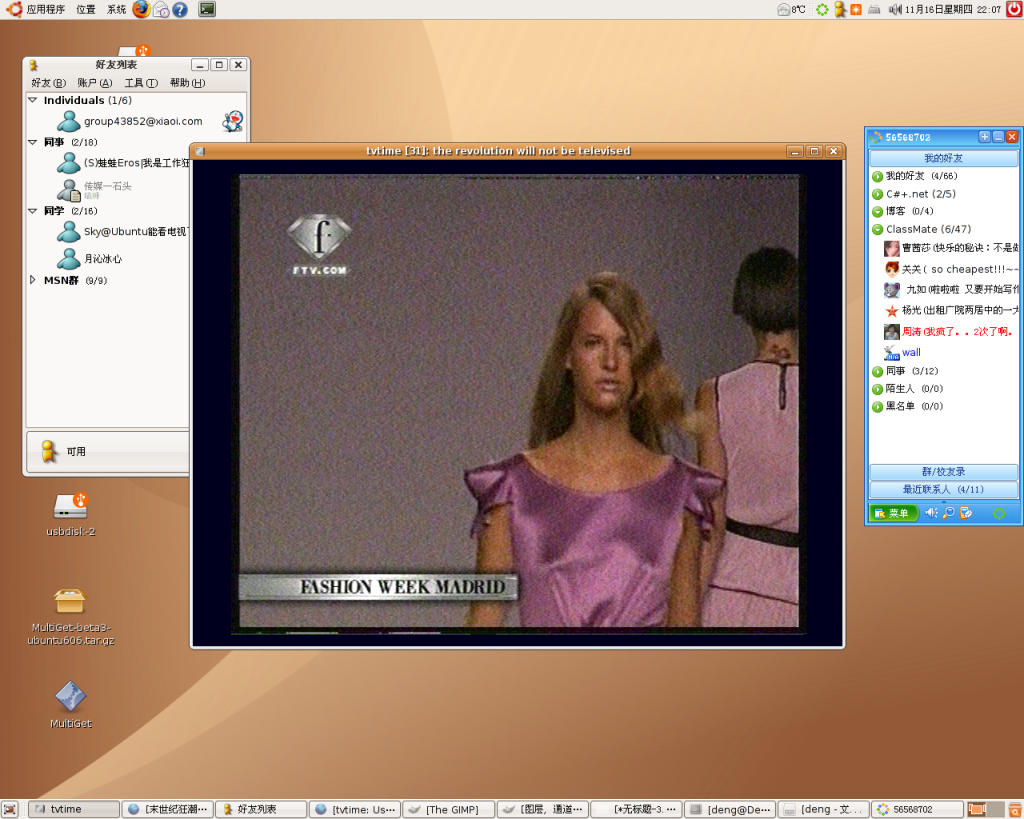1024x819 pixels.
Task: Switch to The GIMP in the taskbar
Action: pos(449,809)
